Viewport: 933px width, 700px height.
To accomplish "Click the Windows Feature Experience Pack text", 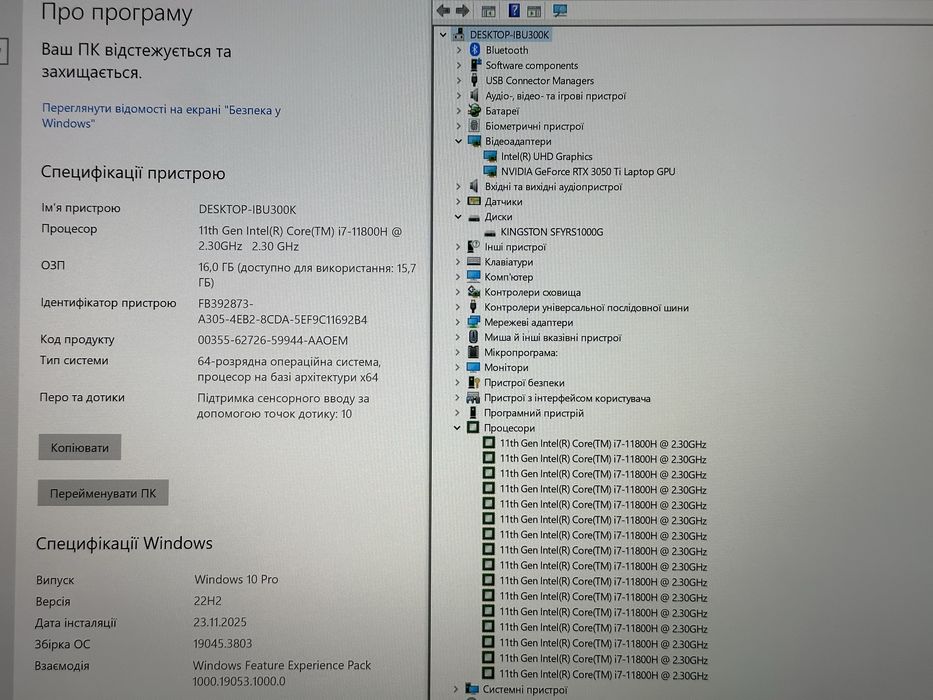I will 281,665.
